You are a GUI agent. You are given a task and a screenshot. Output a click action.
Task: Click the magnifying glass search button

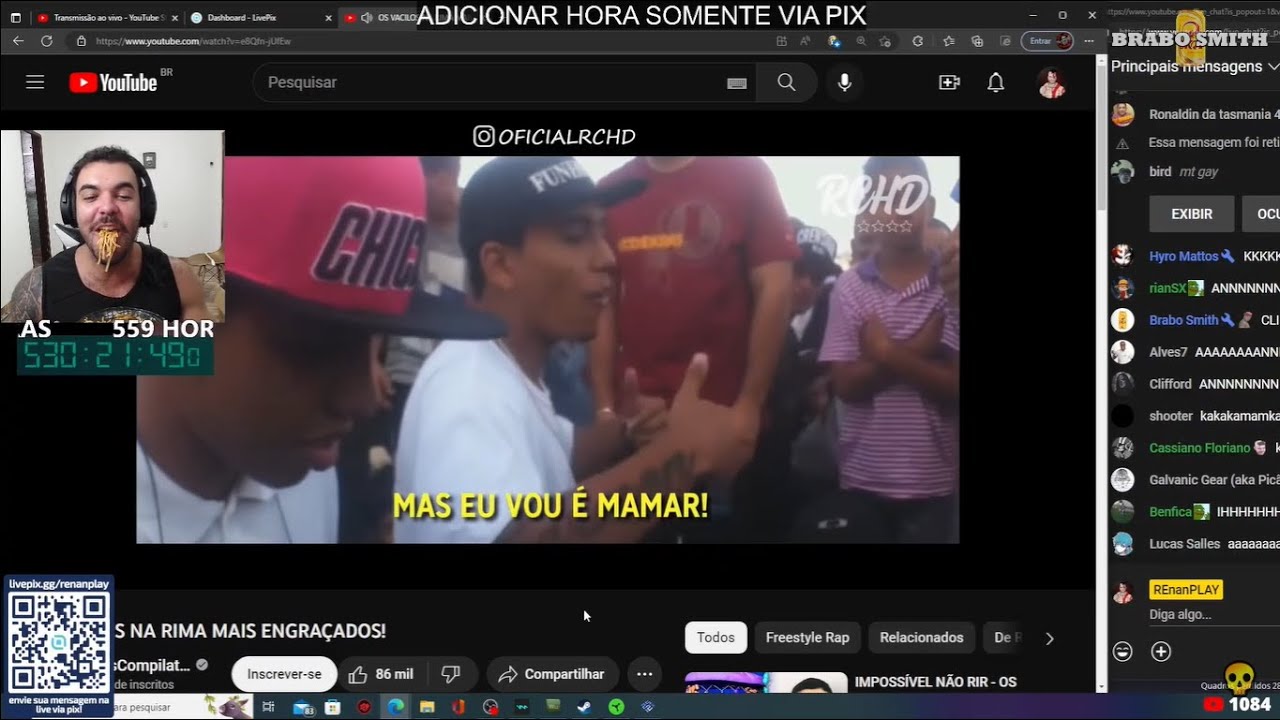(x=787, y=82)
